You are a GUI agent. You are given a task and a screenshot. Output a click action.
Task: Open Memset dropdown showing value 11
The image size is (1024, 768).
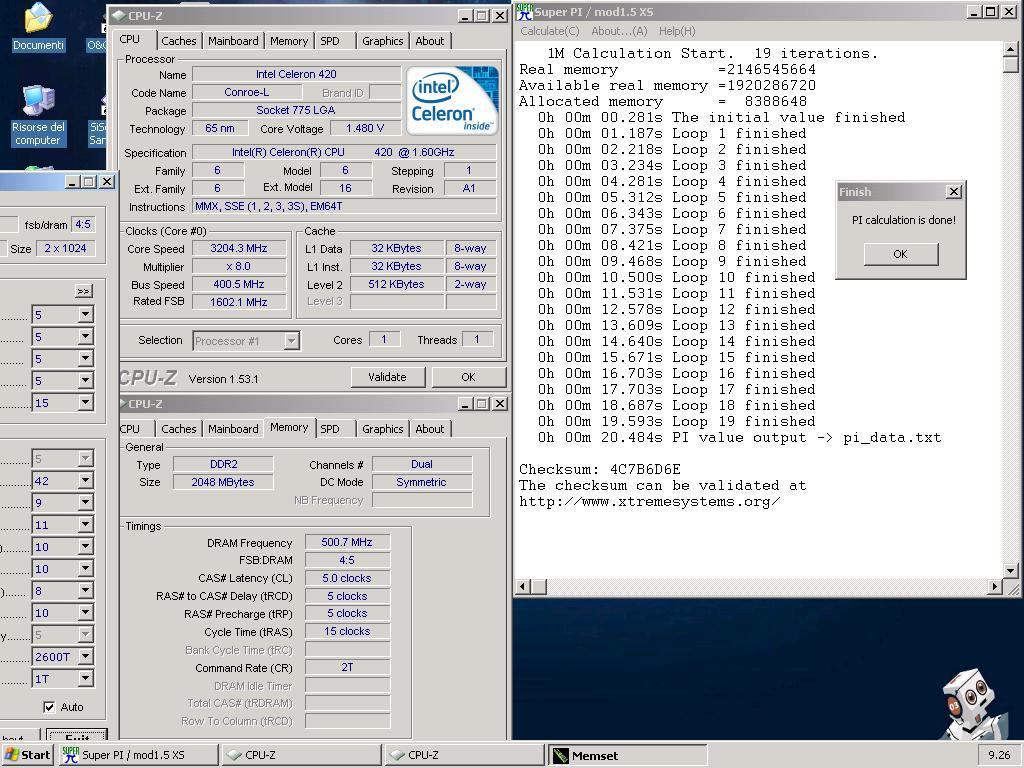[86, 525]
